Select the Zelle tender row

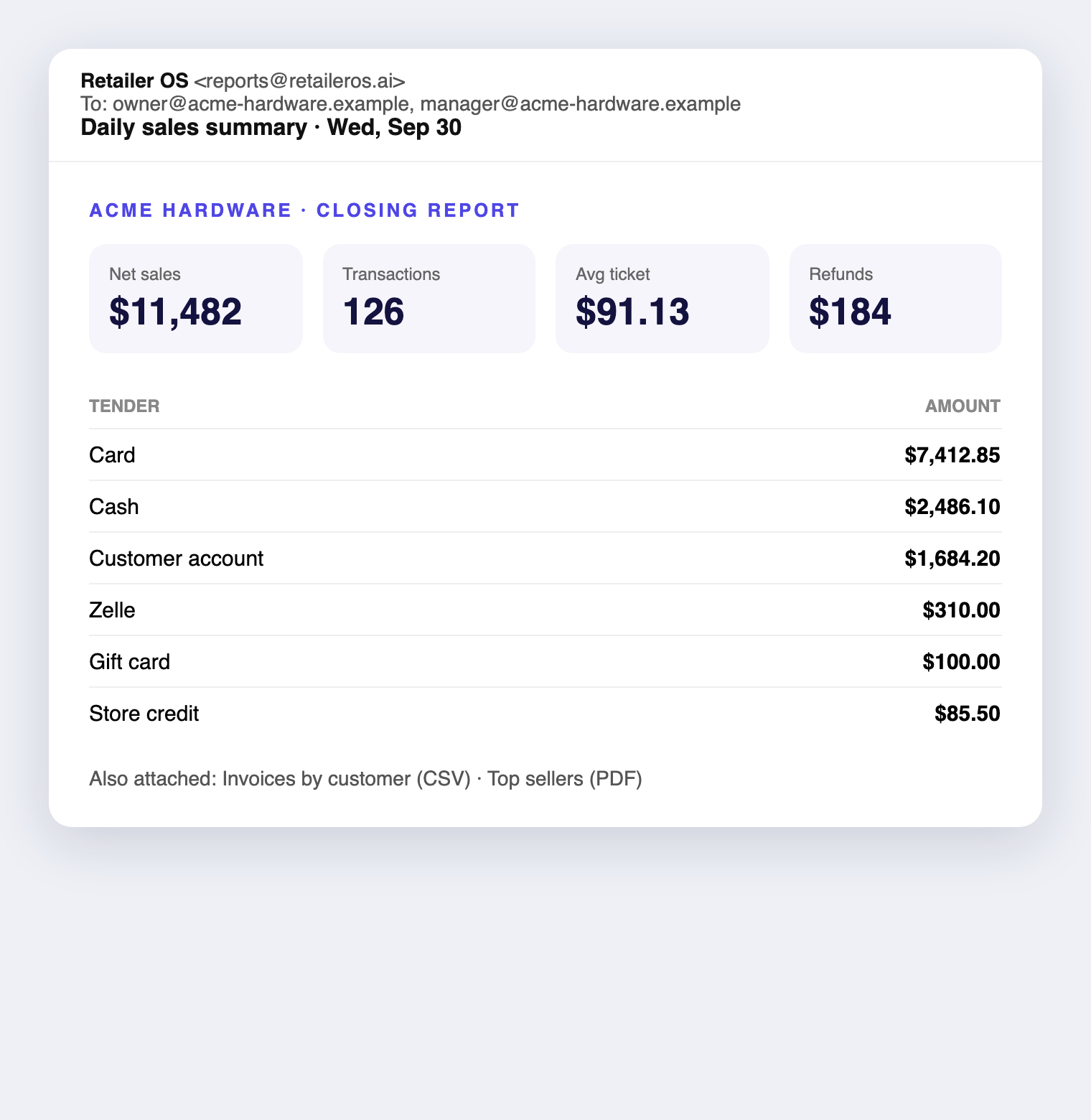(545, 610)
